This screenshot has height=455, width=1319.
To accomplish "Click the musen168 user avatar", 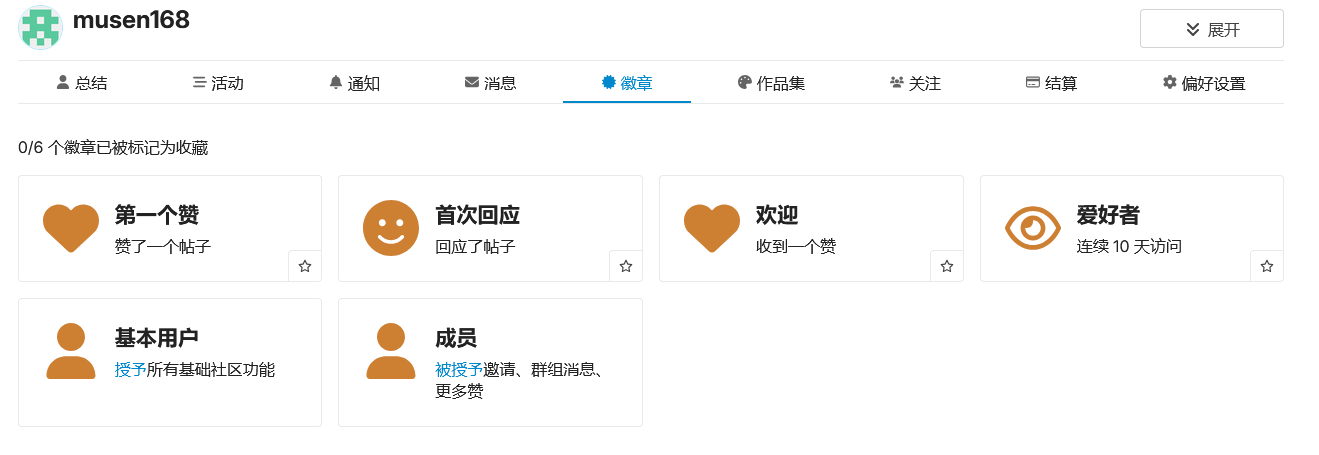I will [x=40, y=27].
